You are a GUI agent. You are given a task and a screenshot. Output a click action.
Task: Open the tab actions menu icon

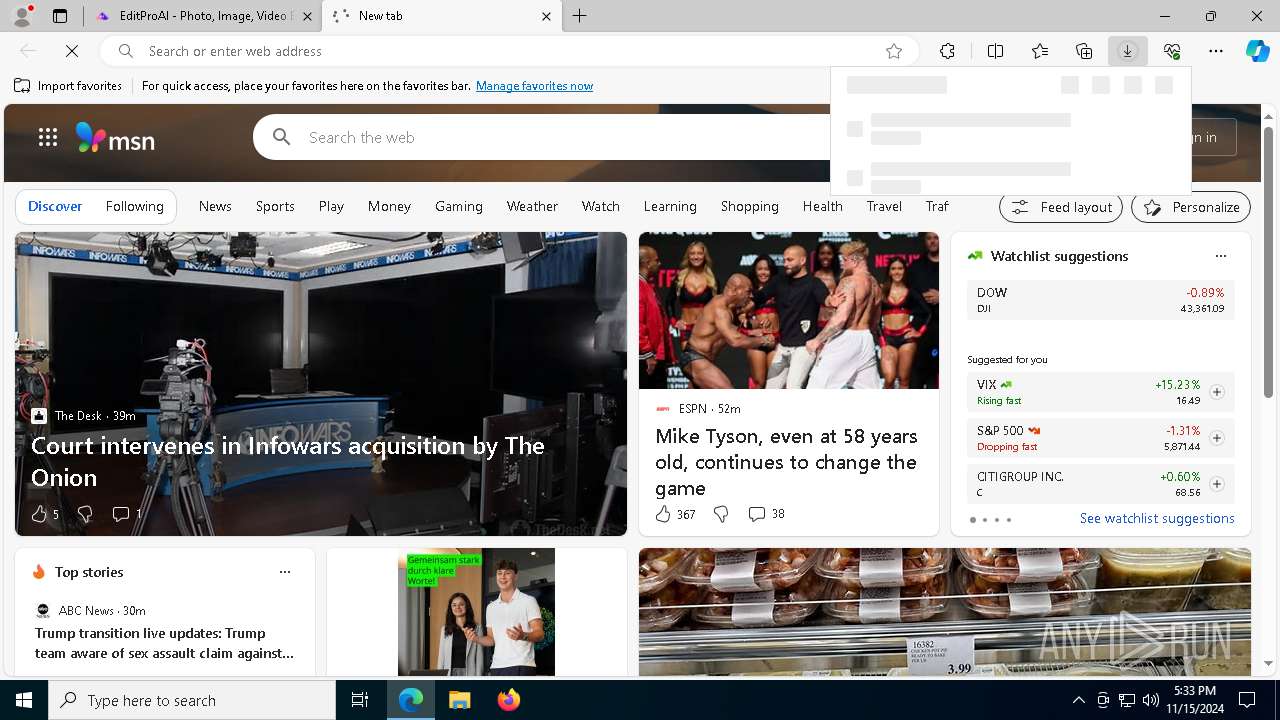point(60,16)
